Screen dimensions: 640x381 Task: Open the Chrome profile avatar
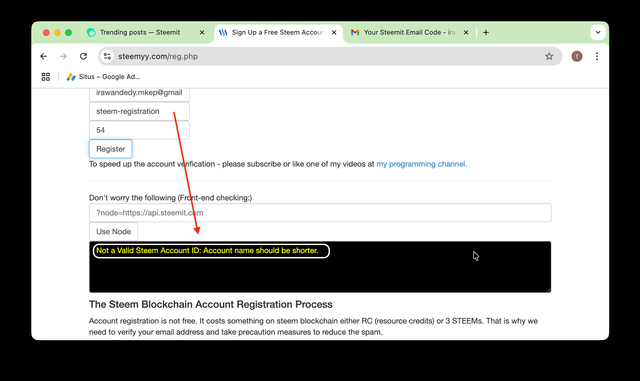pos(577,56)
